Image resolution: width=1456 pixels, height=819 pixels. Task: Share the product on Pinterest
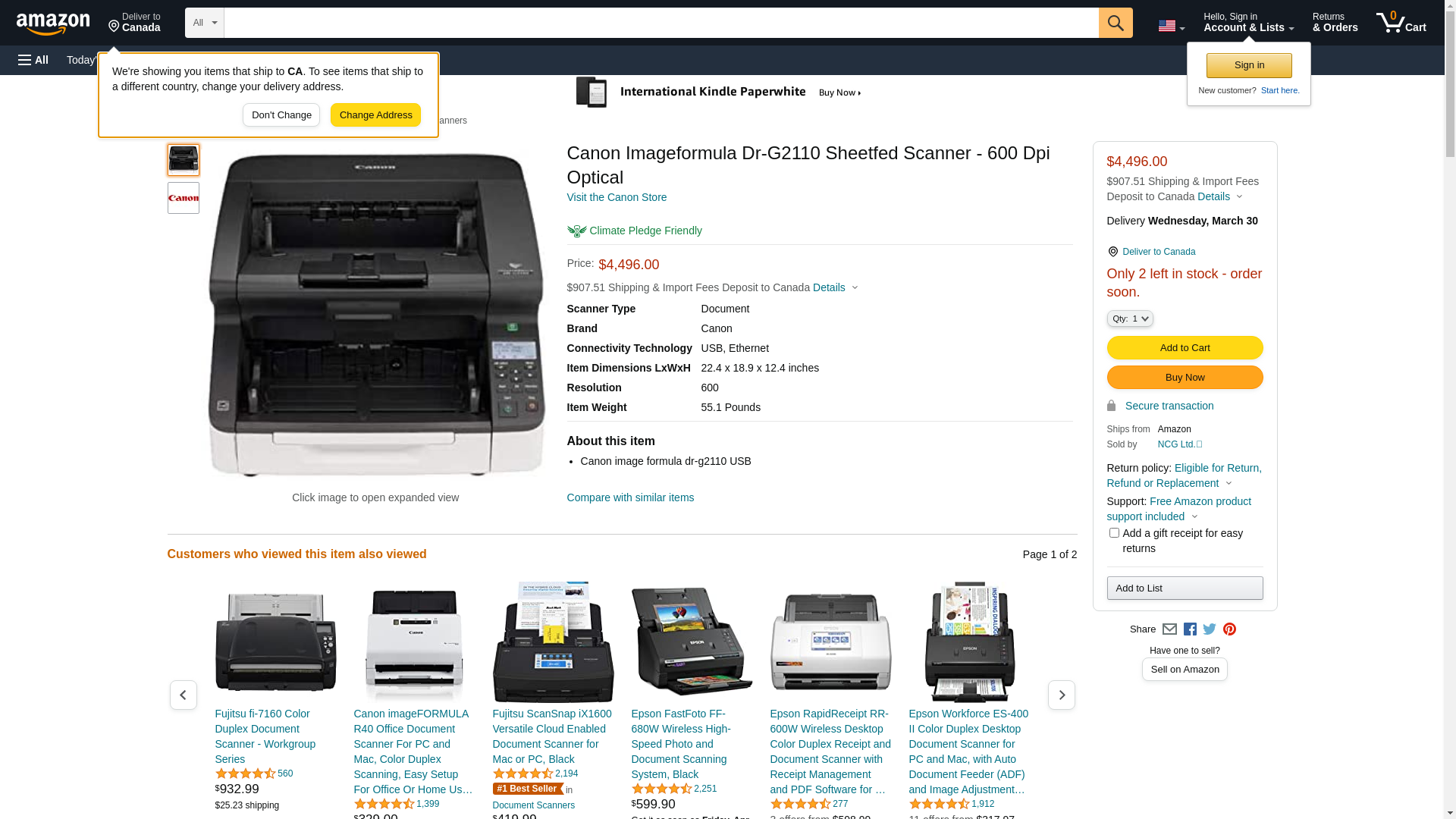[x=1229, y=629]
